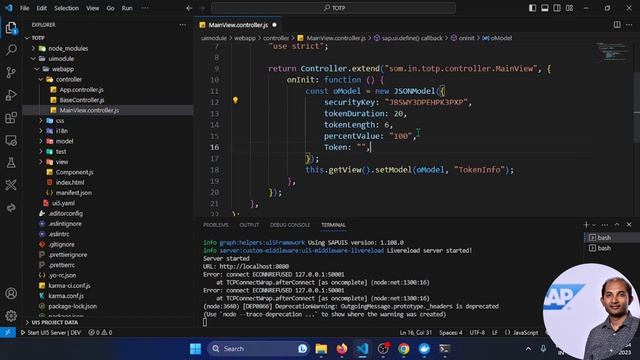Open the Testing flask view
Image resolution: width=640 pixels, height=360 pixels.
click(11, 162)
